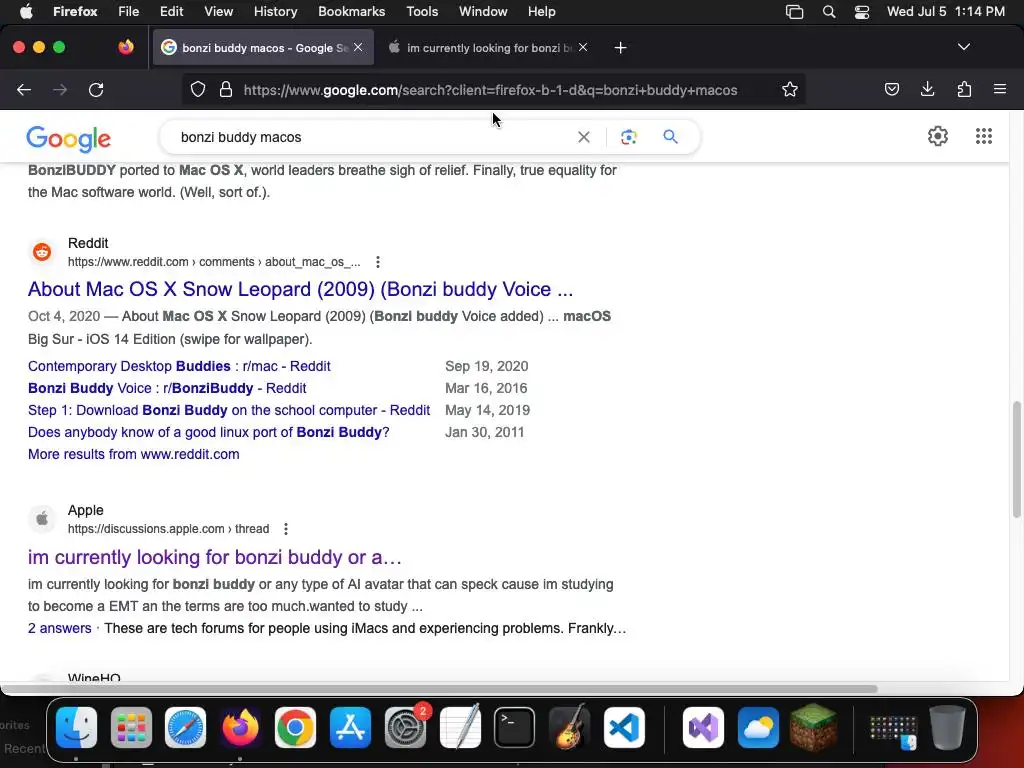Clear the Google search box with X

(x=584, y=137)
